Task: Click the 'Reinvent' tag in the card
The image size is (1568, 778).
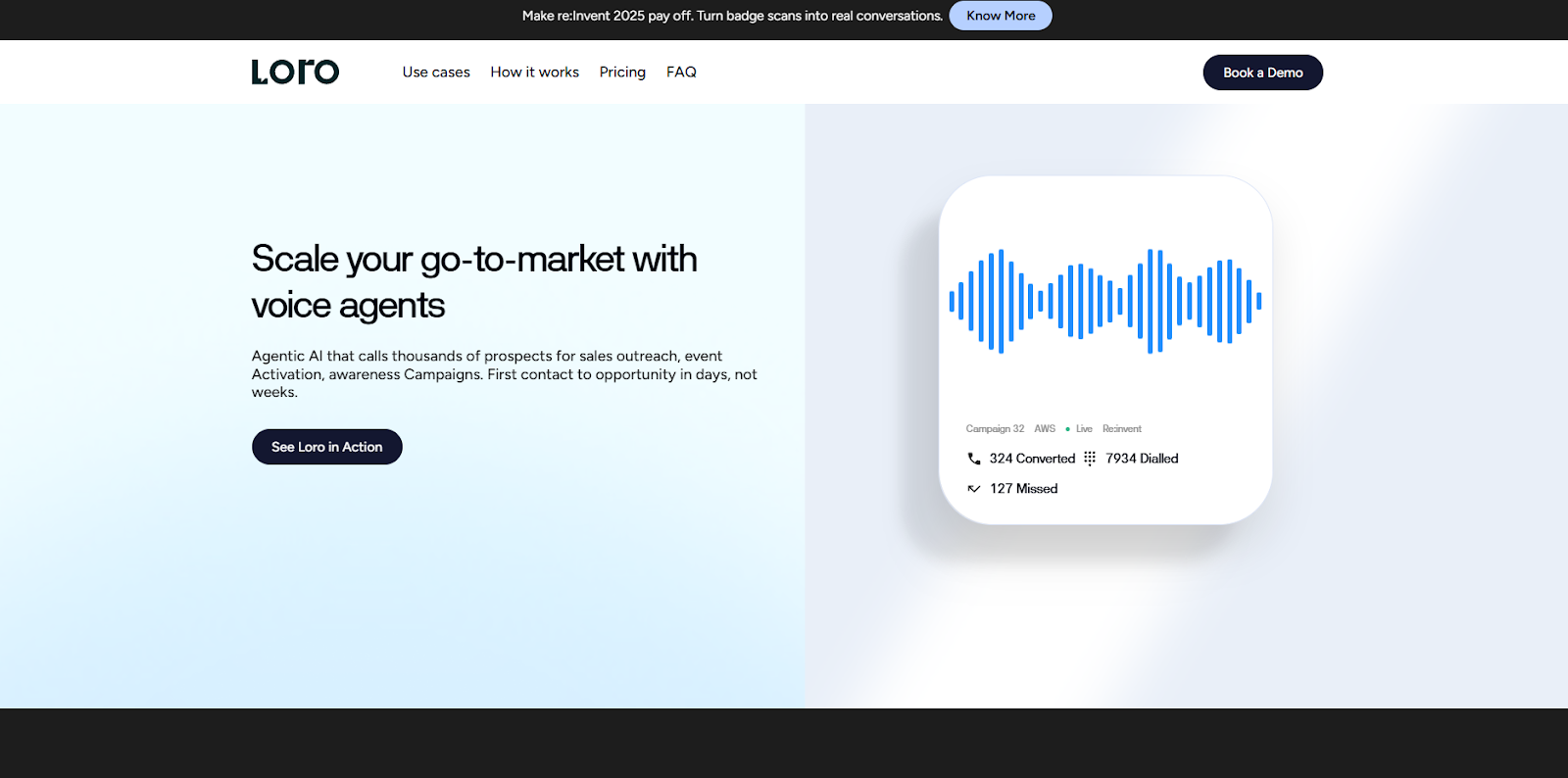Action: point(1122,429)
